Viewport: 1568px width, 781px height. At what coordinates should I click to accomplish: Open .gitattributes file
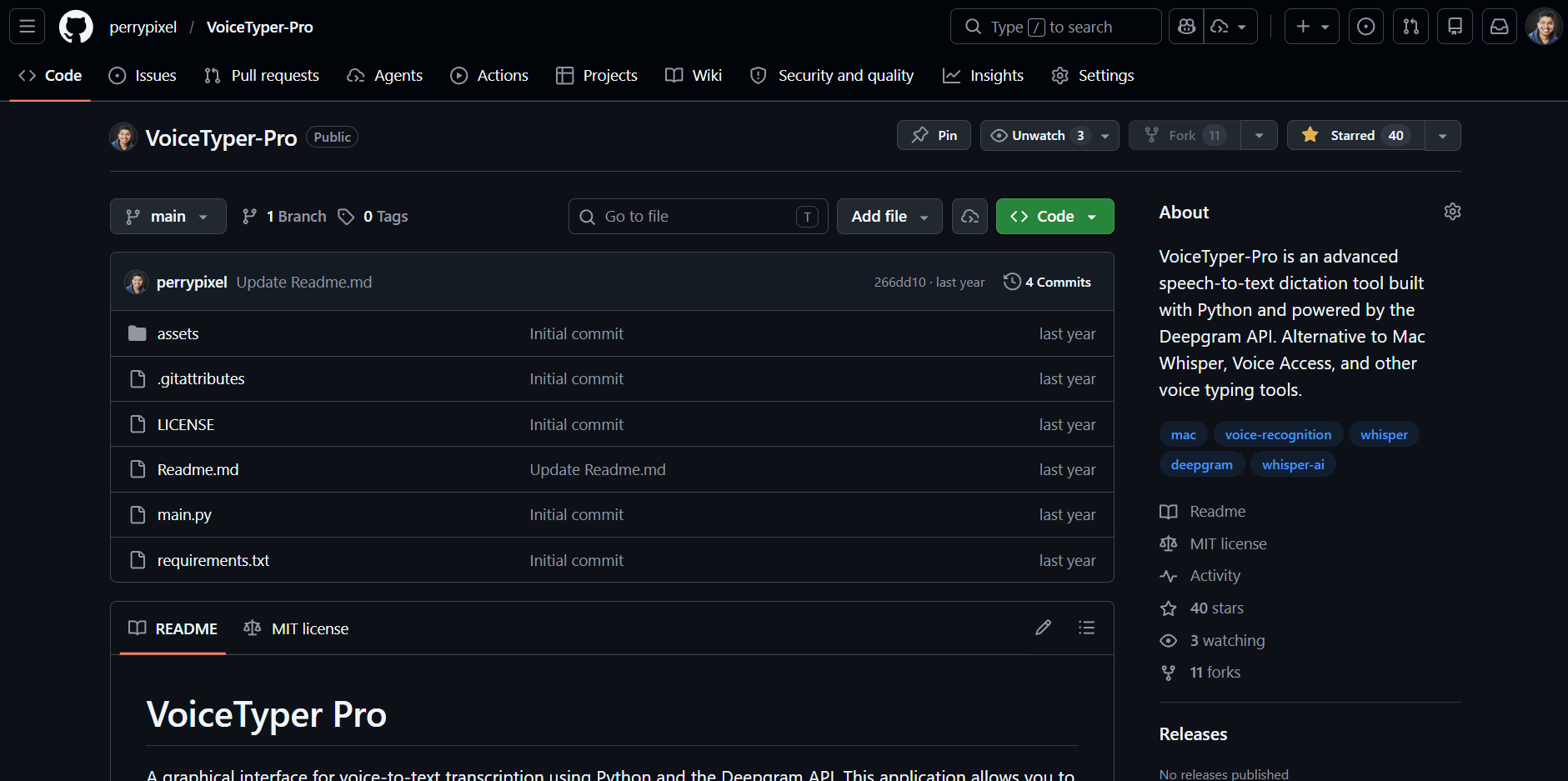[x=201, y=378]
